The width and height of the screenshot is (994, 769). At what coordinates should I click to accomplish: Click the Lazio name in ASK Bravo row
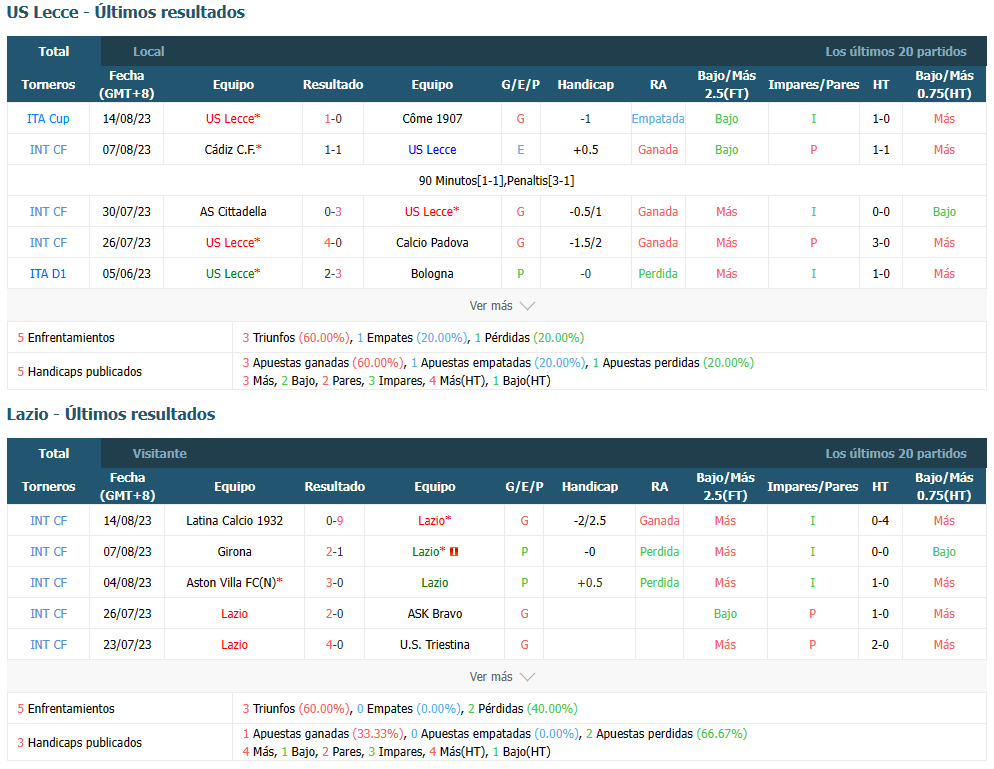(235, 614)
